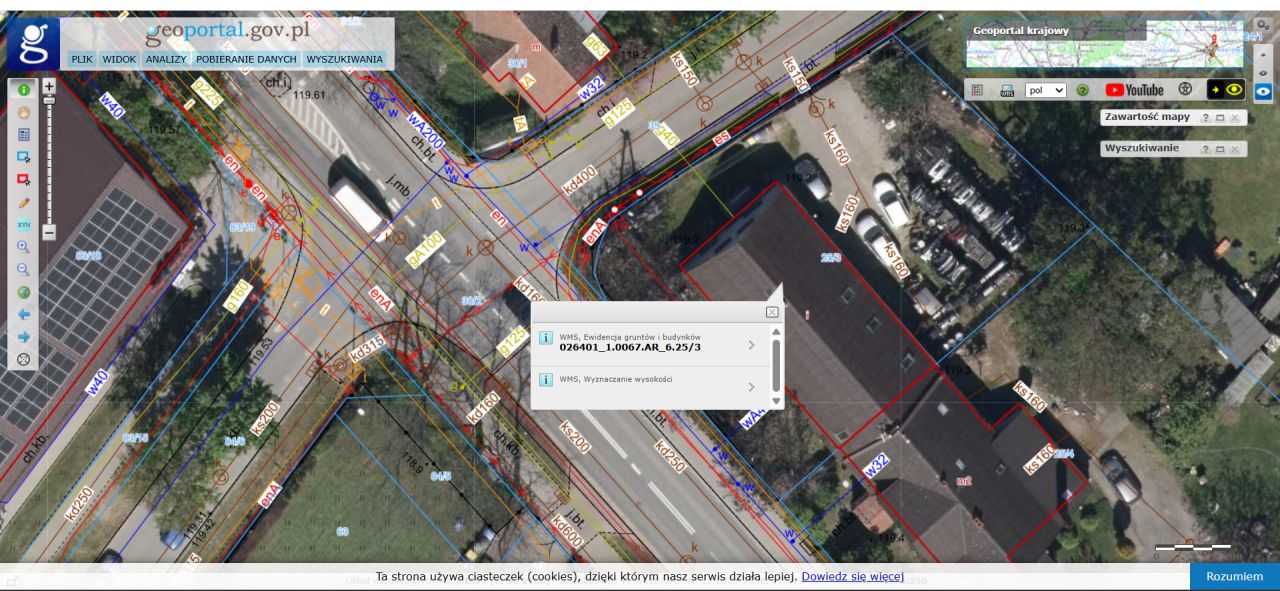Viewport: 1280px width, 591px height.
Task: Activate the hand pan tool
Action: (24, 112)
